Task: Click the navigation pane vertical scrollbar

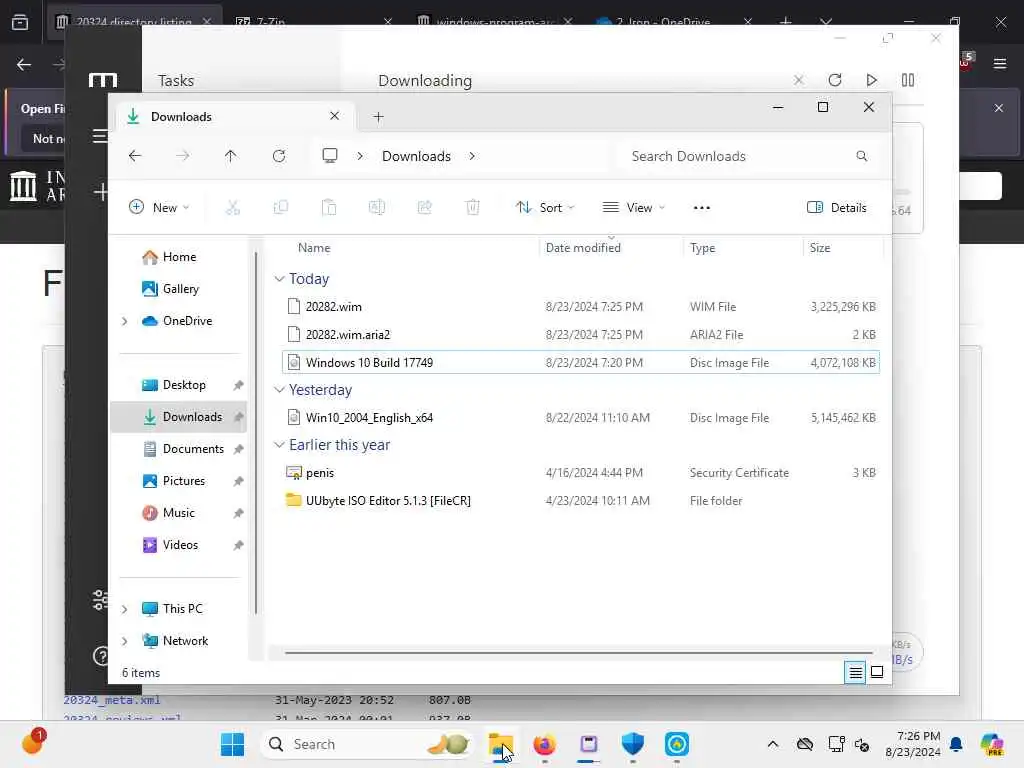Action: pos(256,431)
